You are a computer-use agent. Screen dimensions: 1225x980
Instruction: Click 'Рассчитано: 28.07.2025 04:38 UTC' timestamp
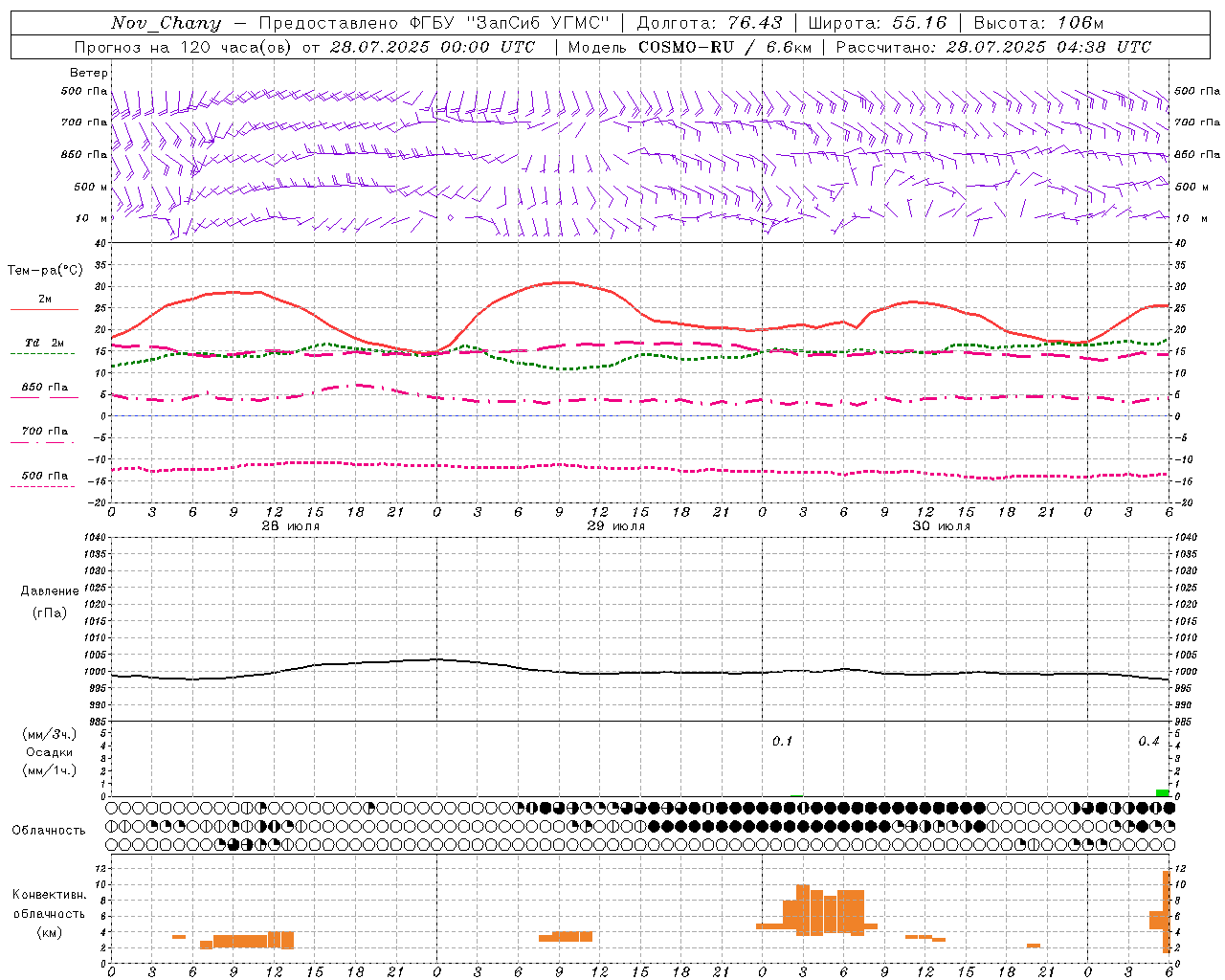(993, 47)
